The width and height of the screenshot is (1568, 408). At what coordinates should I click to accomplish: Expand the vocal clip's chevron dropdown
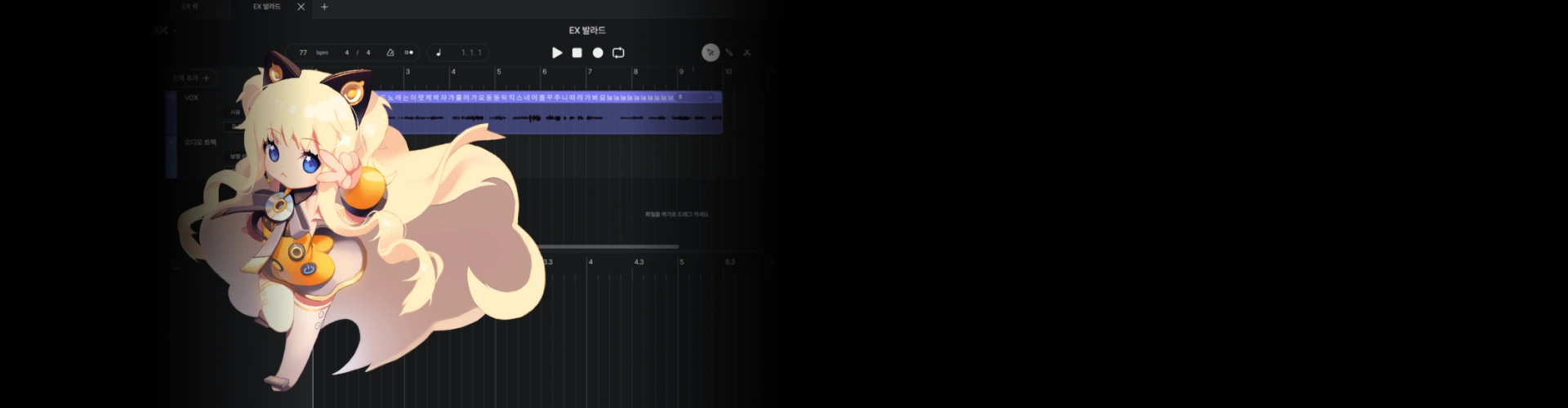[x=710, y=98]
